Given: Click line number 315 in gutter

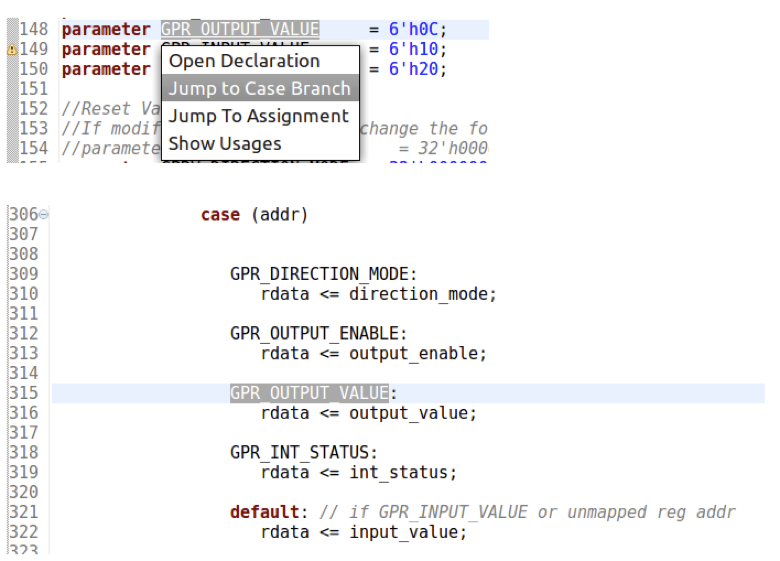Looking at the screenshot, I should tap(24, 393).
